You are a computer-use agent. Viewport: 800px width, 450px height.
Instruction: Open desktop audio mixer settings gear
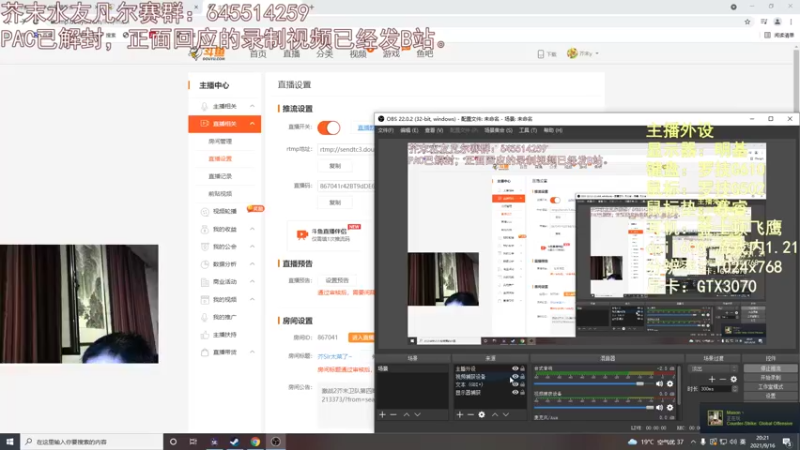(x=670, y=384)
